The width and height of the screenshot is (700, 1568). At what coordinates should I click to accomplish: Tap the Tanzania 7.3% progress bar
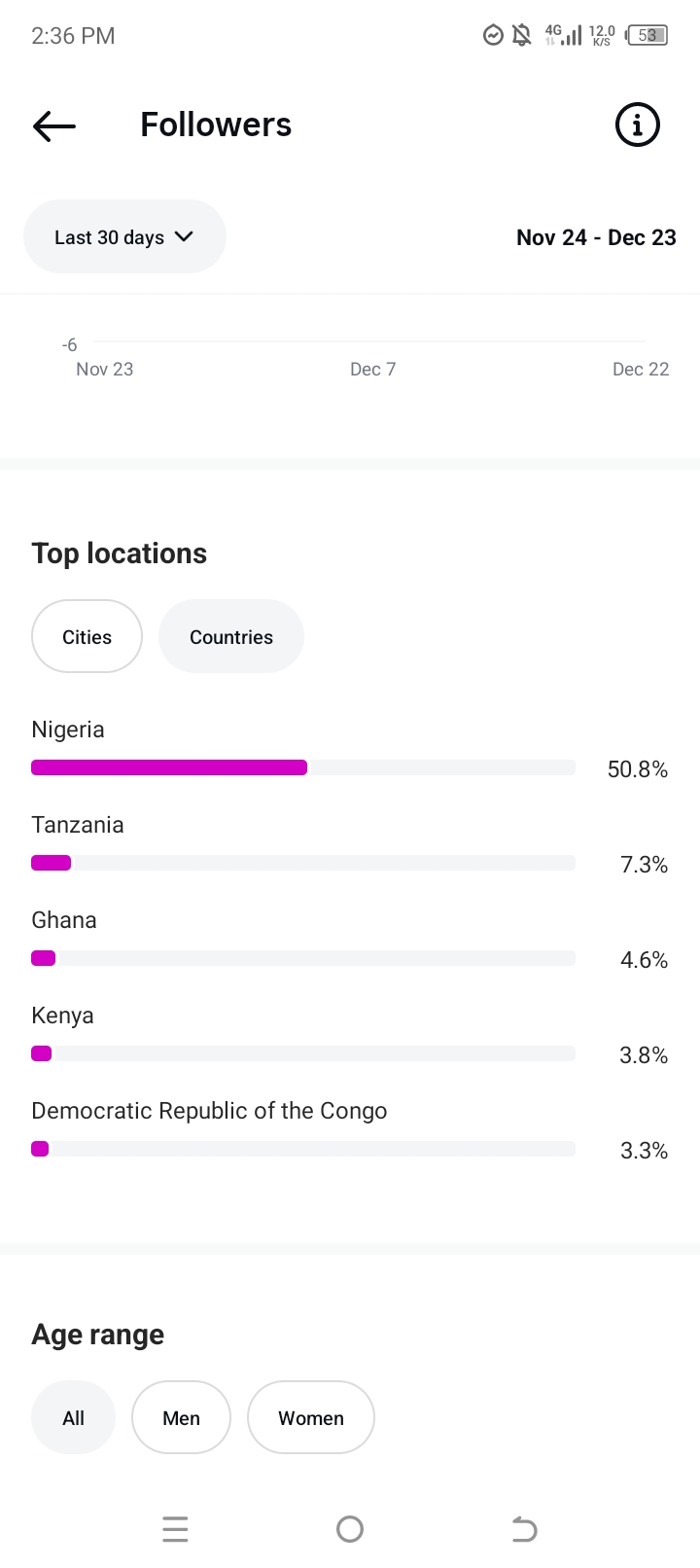[x=303, y=863]
